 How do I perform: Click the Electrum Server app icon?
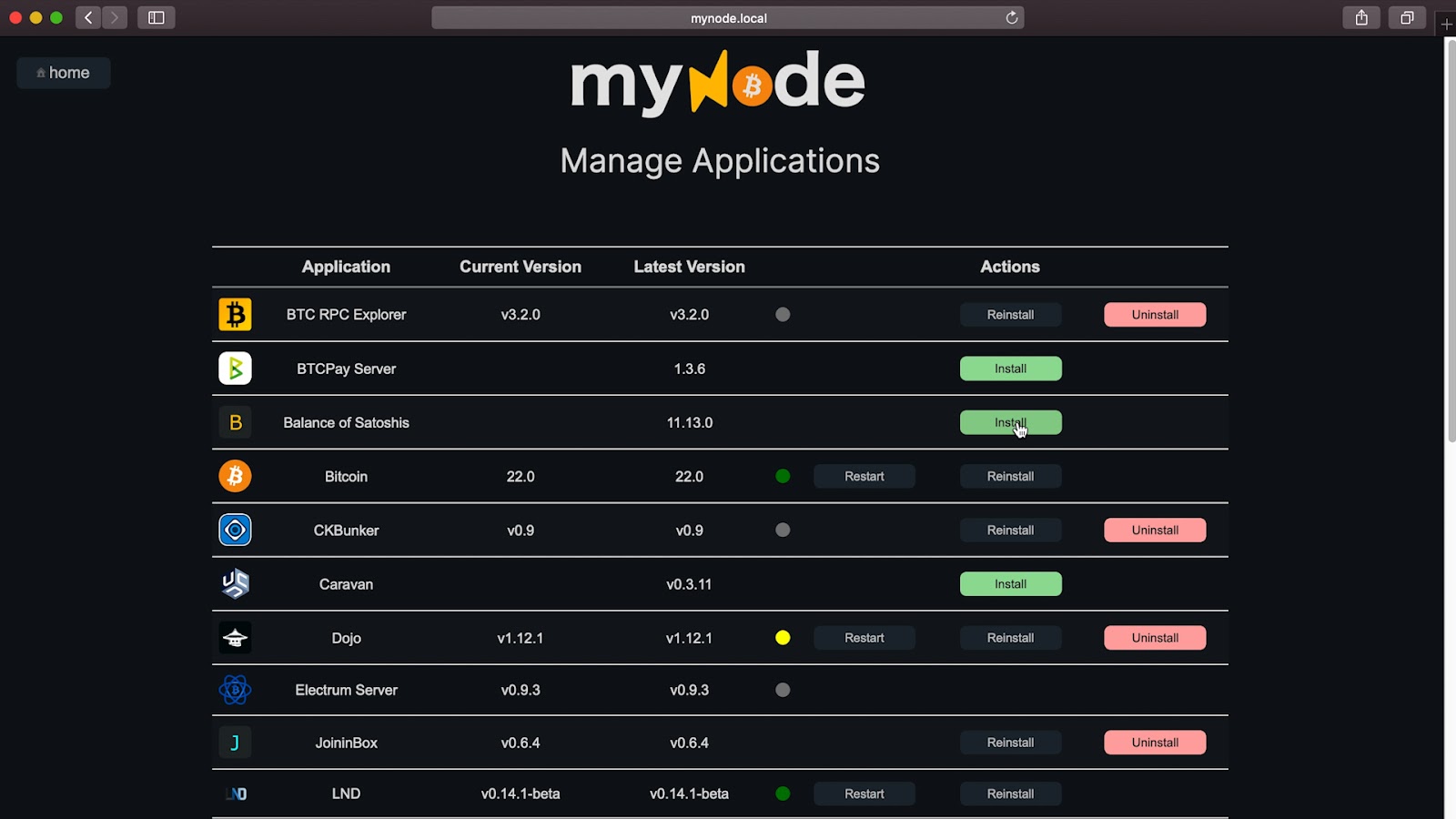click(x=235, y=690)
